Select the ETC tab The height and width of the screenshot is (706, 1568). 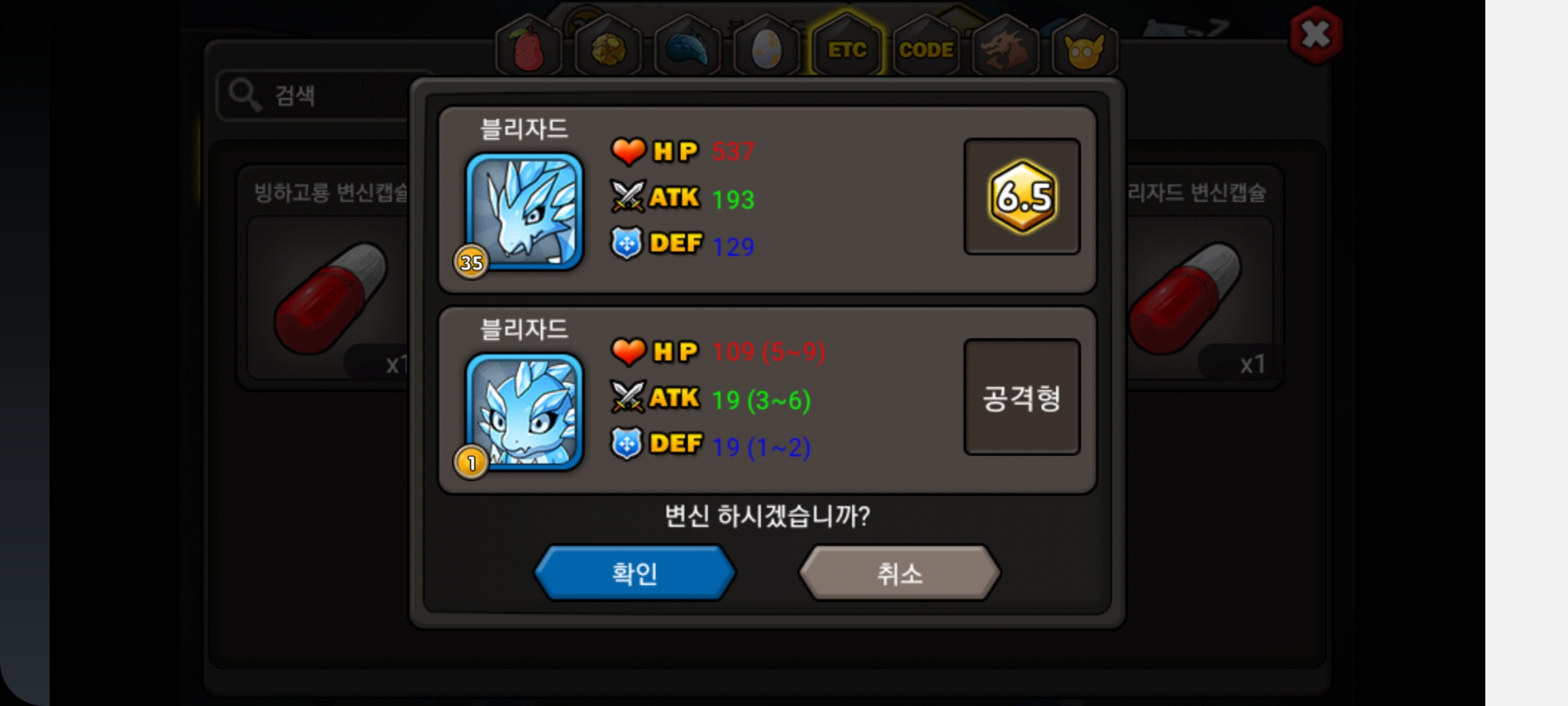847,47
